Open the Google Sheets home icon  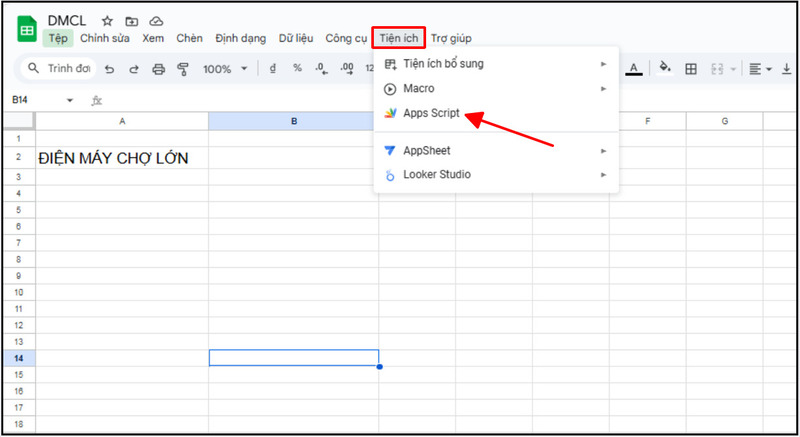click(27, 29)
